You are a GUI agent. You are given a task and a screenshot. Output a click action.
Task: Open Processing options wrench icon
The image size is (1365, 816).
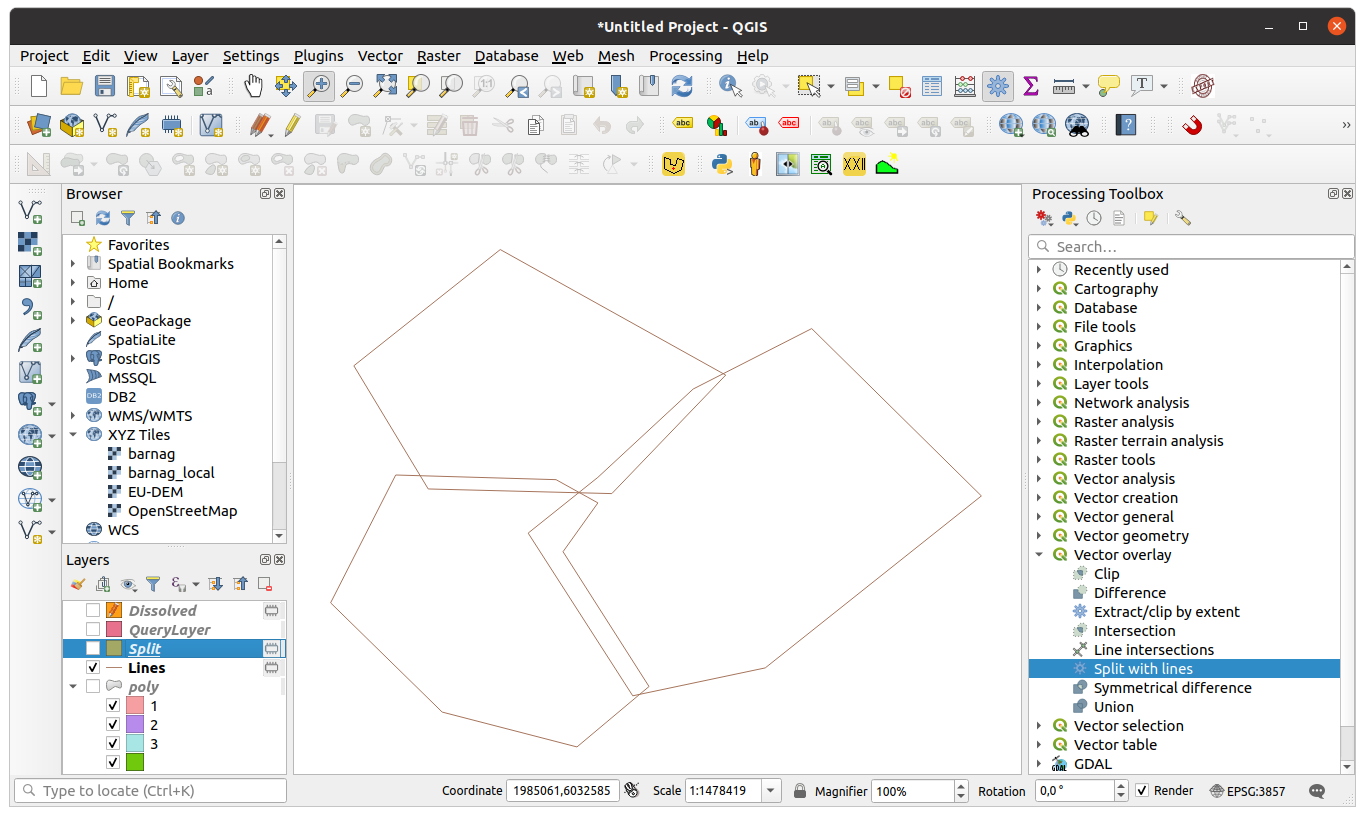[1183, 218]
